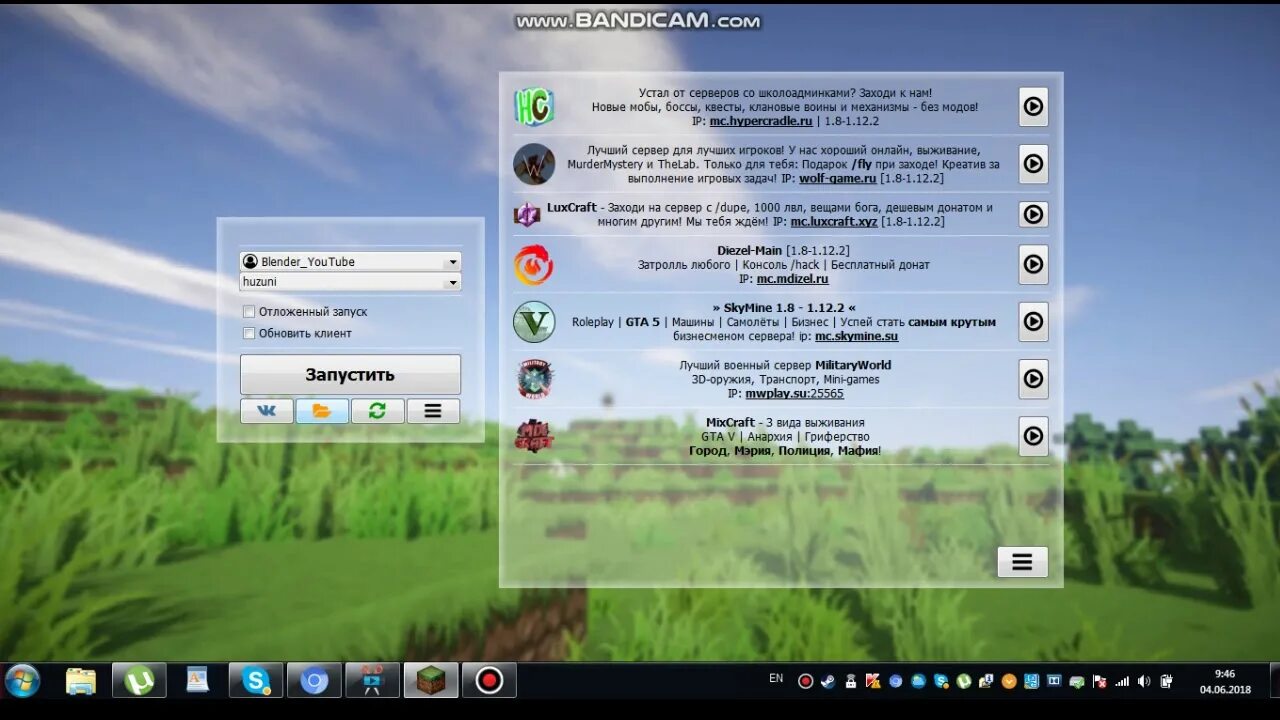Launch the MixCraft server with play button
The image size is (1280, 720).
pos(1033,435)
